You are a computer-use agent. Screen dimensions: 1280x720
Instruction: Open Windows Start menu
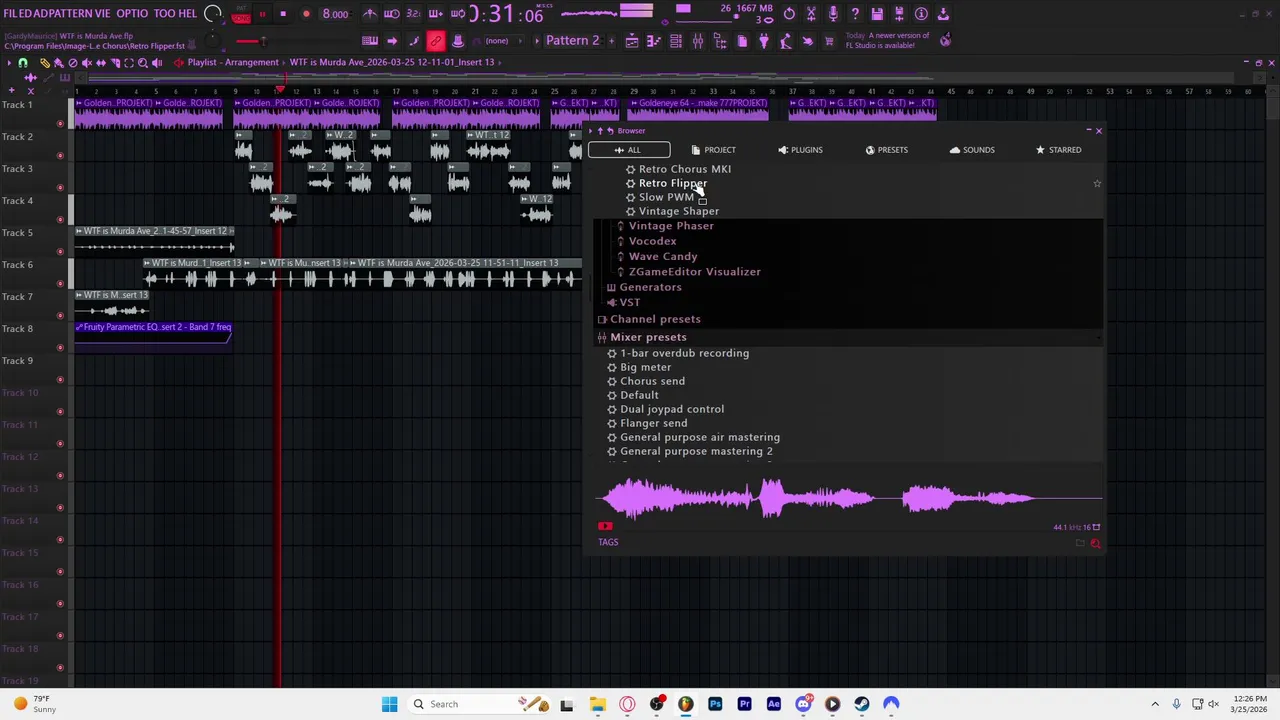pyautogui.click(x=389, y=704)
